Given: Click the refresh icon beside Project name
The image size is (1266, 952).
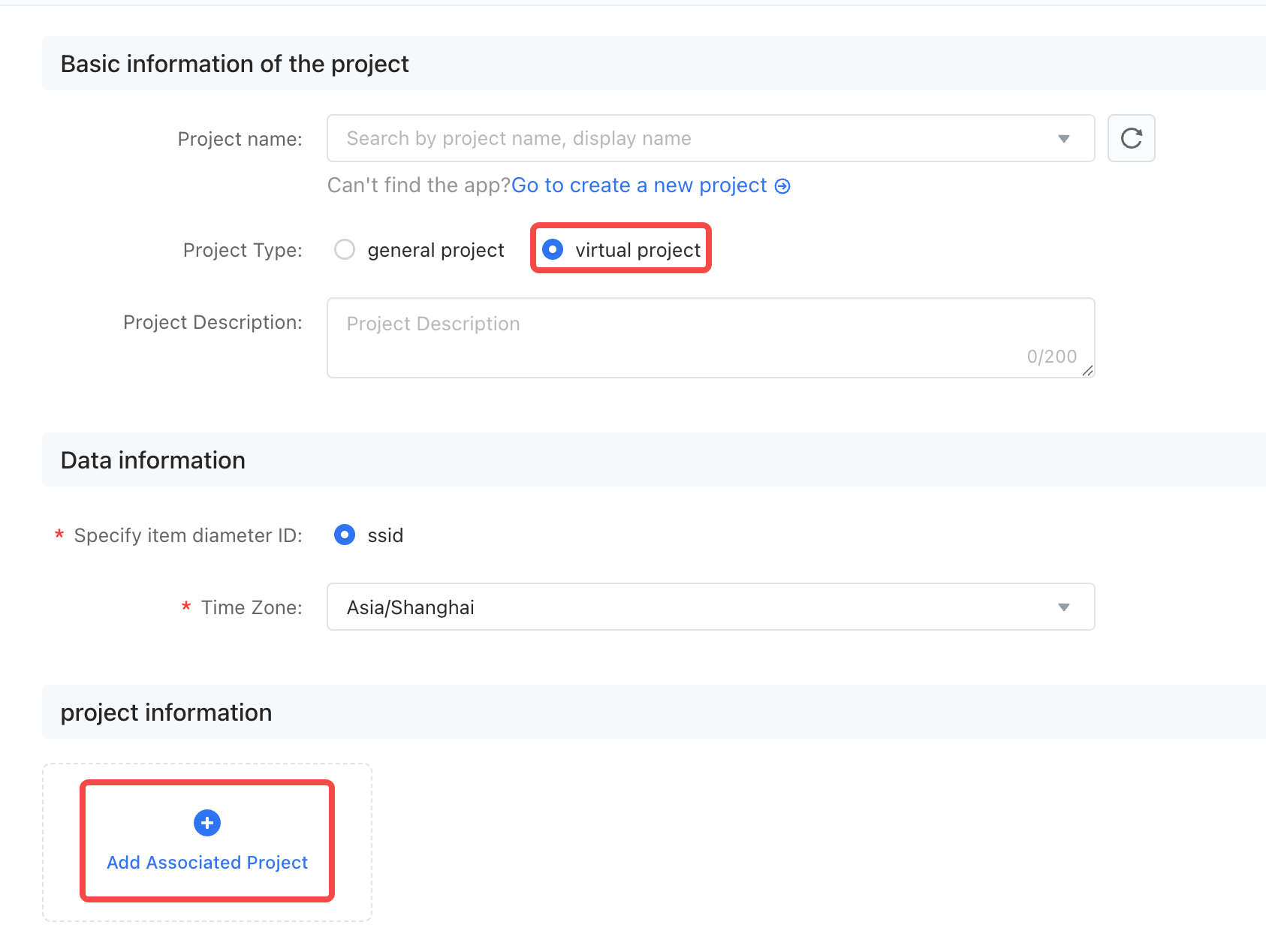Looking at the screenshot, I should pos(1131,138).
